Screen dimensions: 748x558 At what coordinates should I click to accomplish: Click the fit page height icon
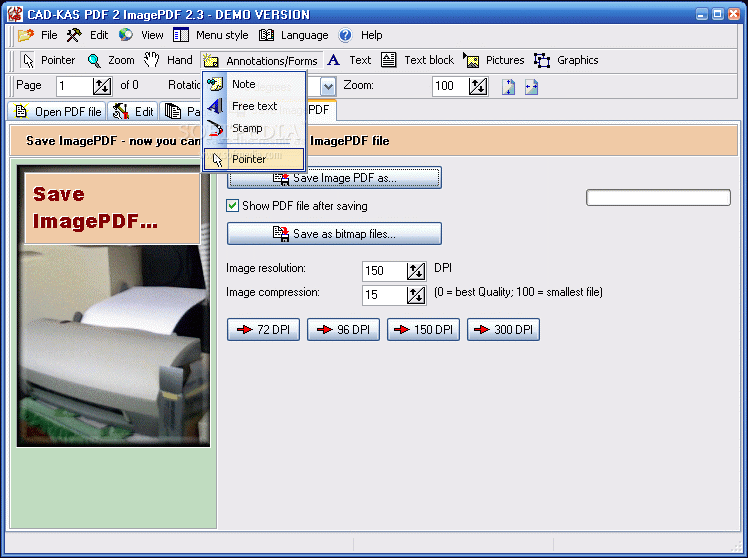(509, 87)
